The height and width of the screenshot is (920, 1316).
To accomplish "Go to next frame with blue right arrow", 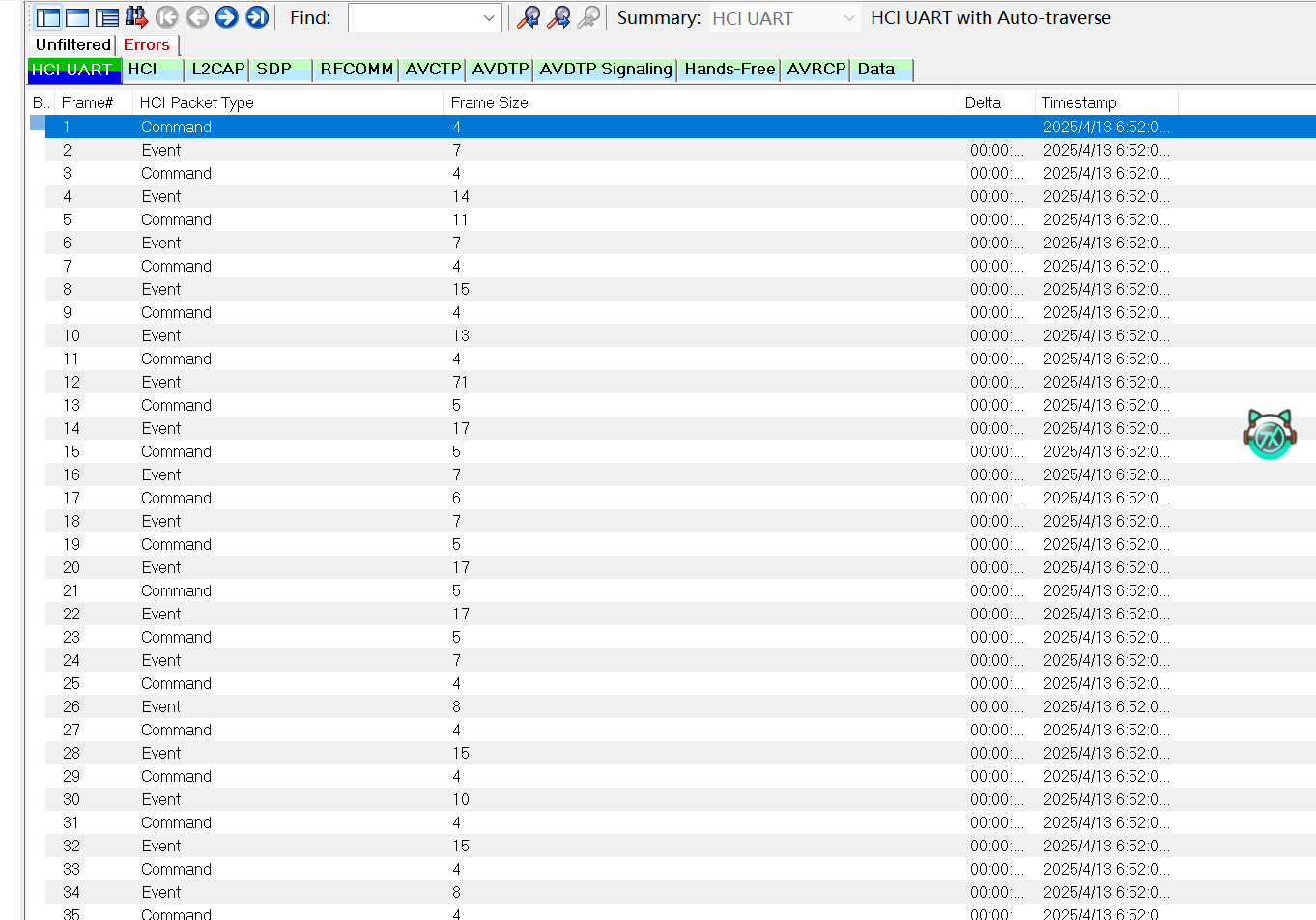I will pos(227,17).
